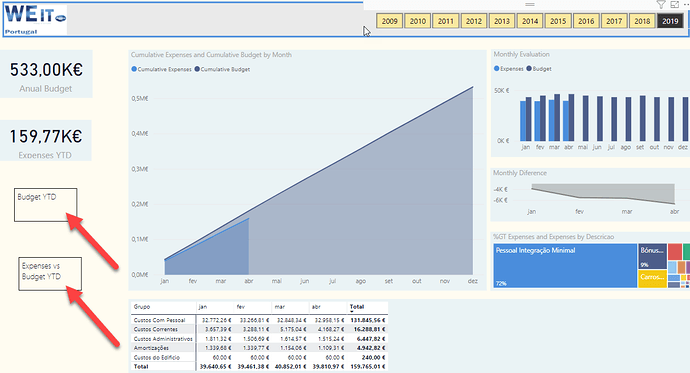
Task: Click the Budget legend marker in Monthly Evaluation
Action: coord(529,69)
